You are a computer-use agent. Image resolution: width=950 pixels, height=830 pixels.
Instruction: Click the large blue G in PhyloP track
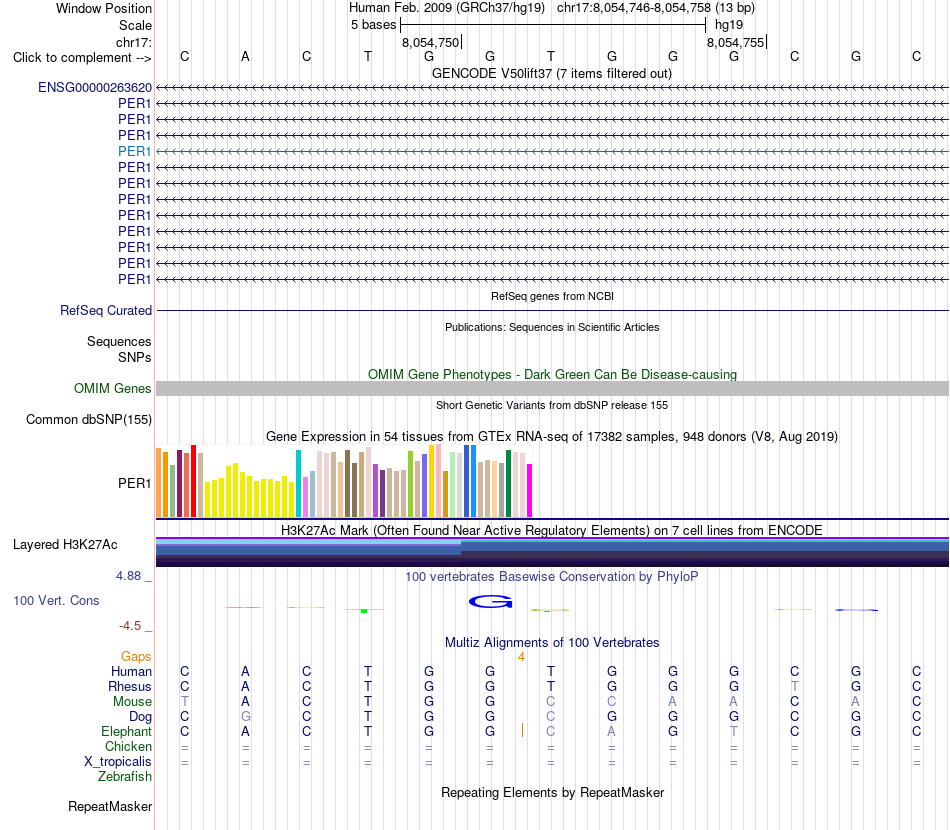click(491, 602)
